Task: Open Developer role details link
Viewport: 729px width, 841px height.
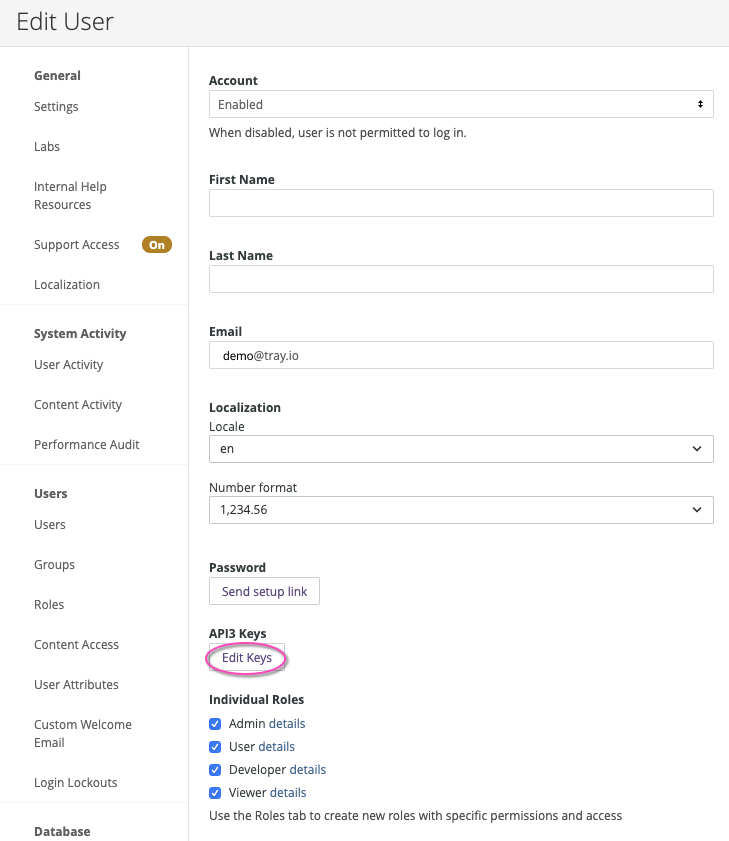Action: click(x=308, y=769)
